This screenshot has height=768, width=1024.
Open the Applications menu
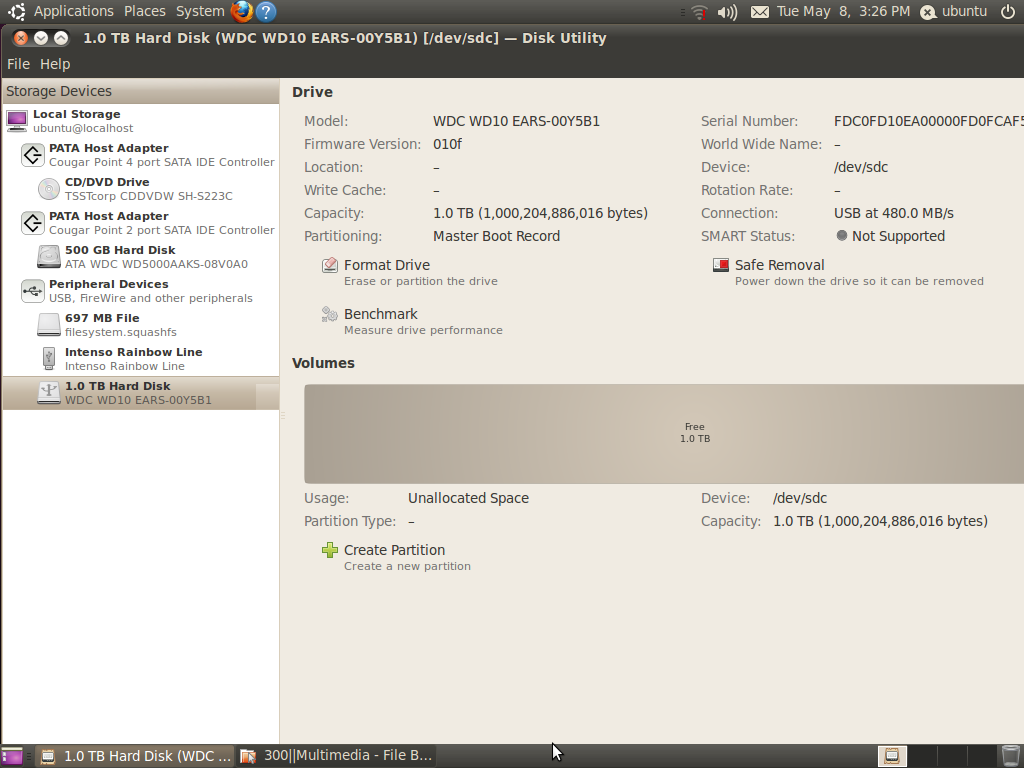(x=74, y=11)
